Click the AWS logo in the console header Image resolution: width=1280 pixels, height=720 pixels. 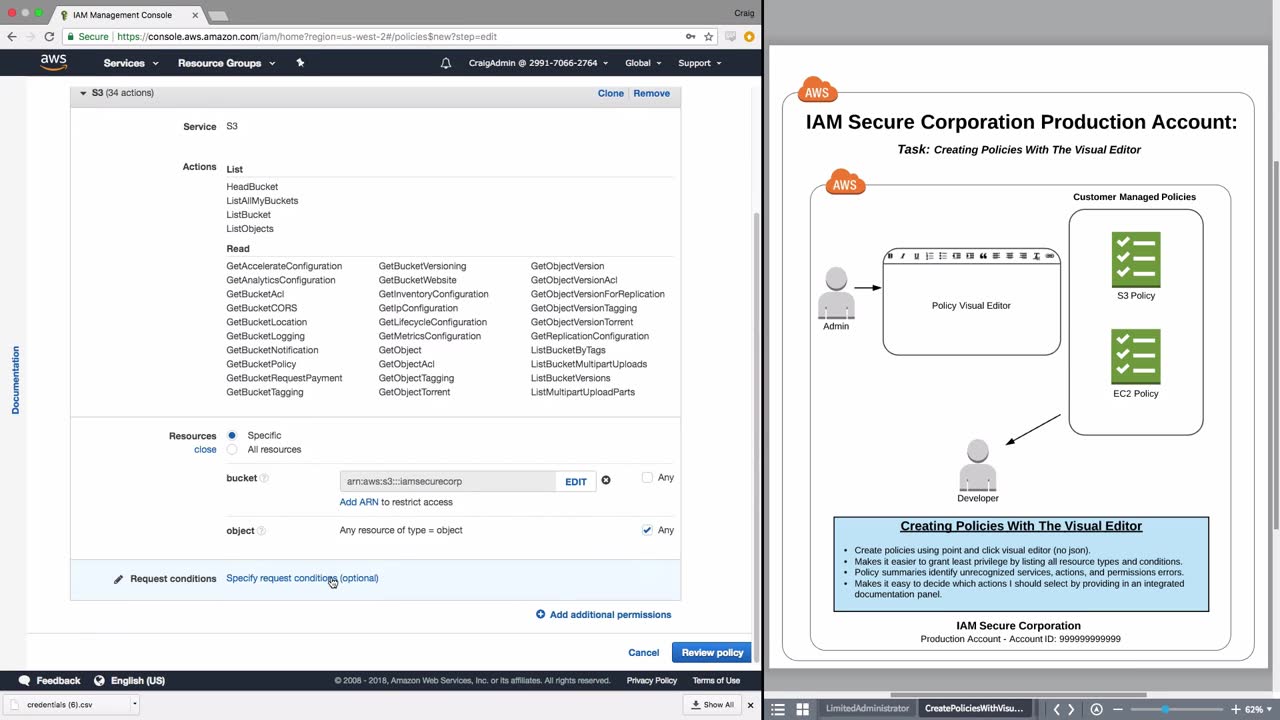(54, 62)
